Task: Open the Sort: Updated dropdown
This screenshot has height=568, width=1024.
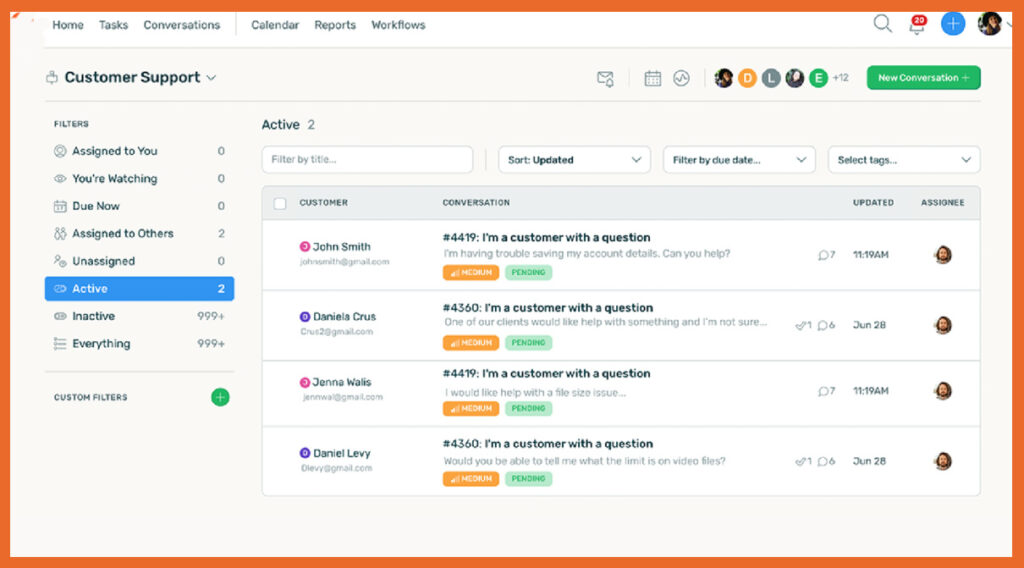Action: click(574, 160)
